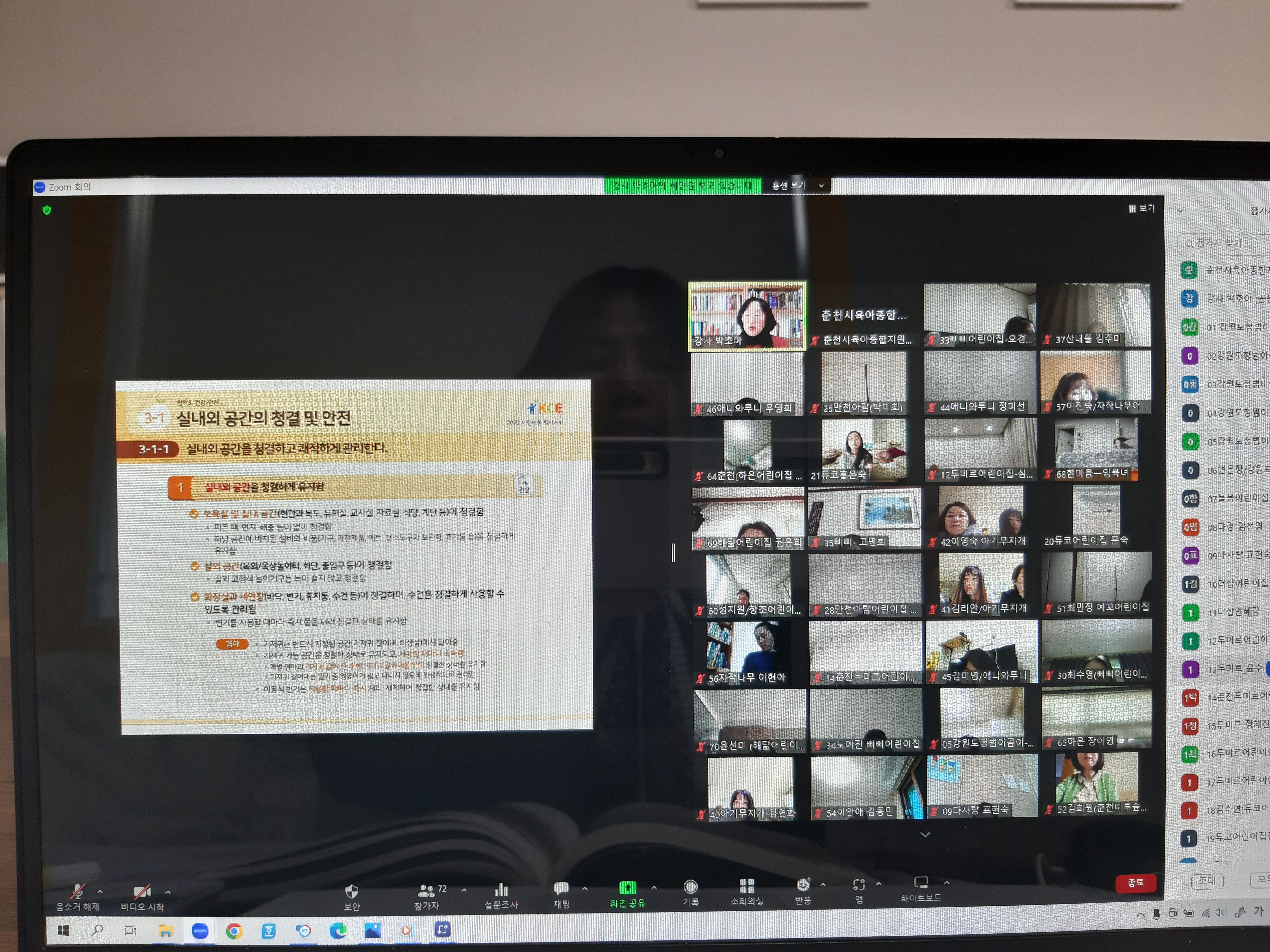Switch to Zoom app on the taskbar
This screenshot has width=1270, height=952.
tap(199, 931)
